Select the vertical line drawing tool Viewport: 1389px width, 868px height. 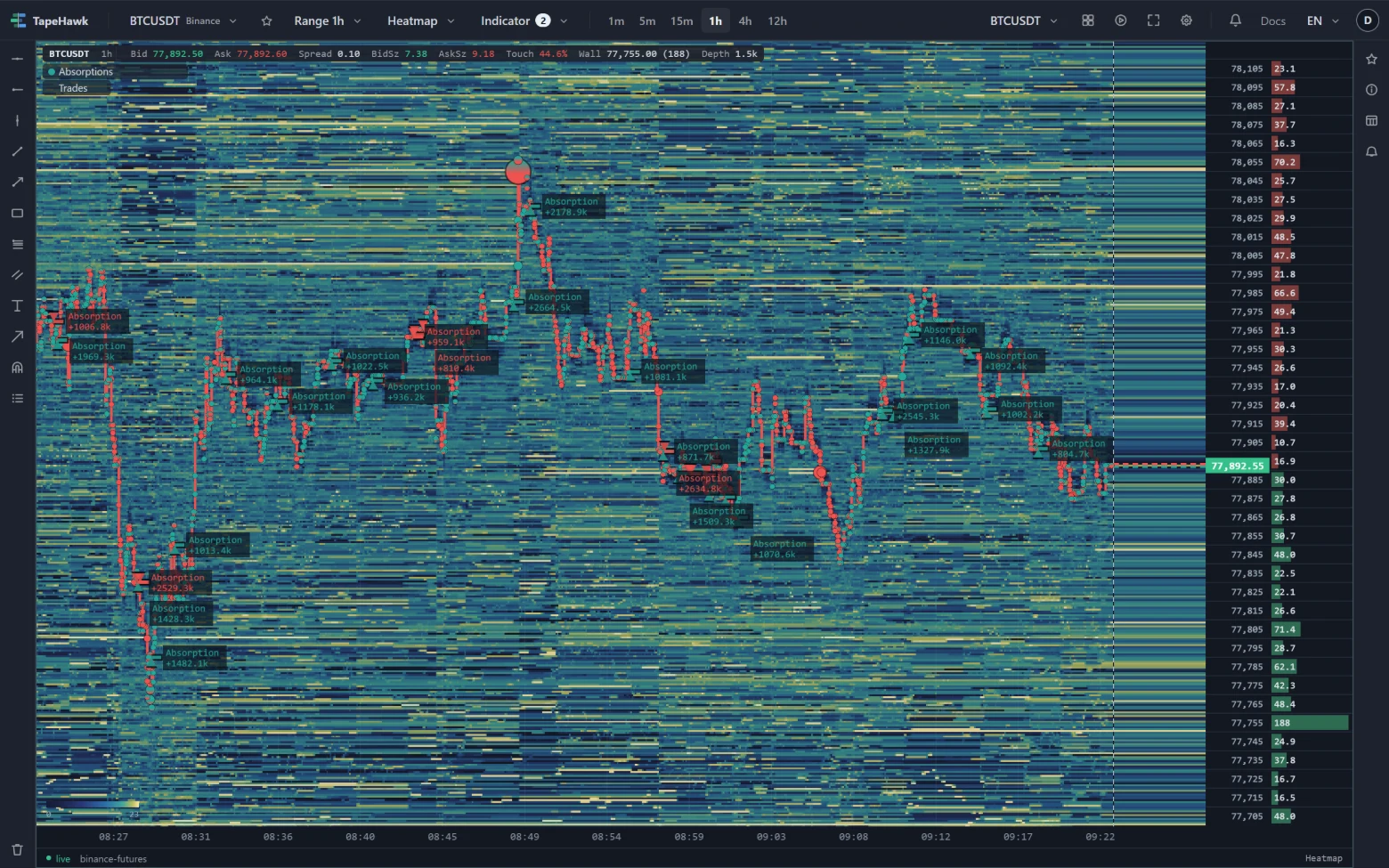point(17,120)
